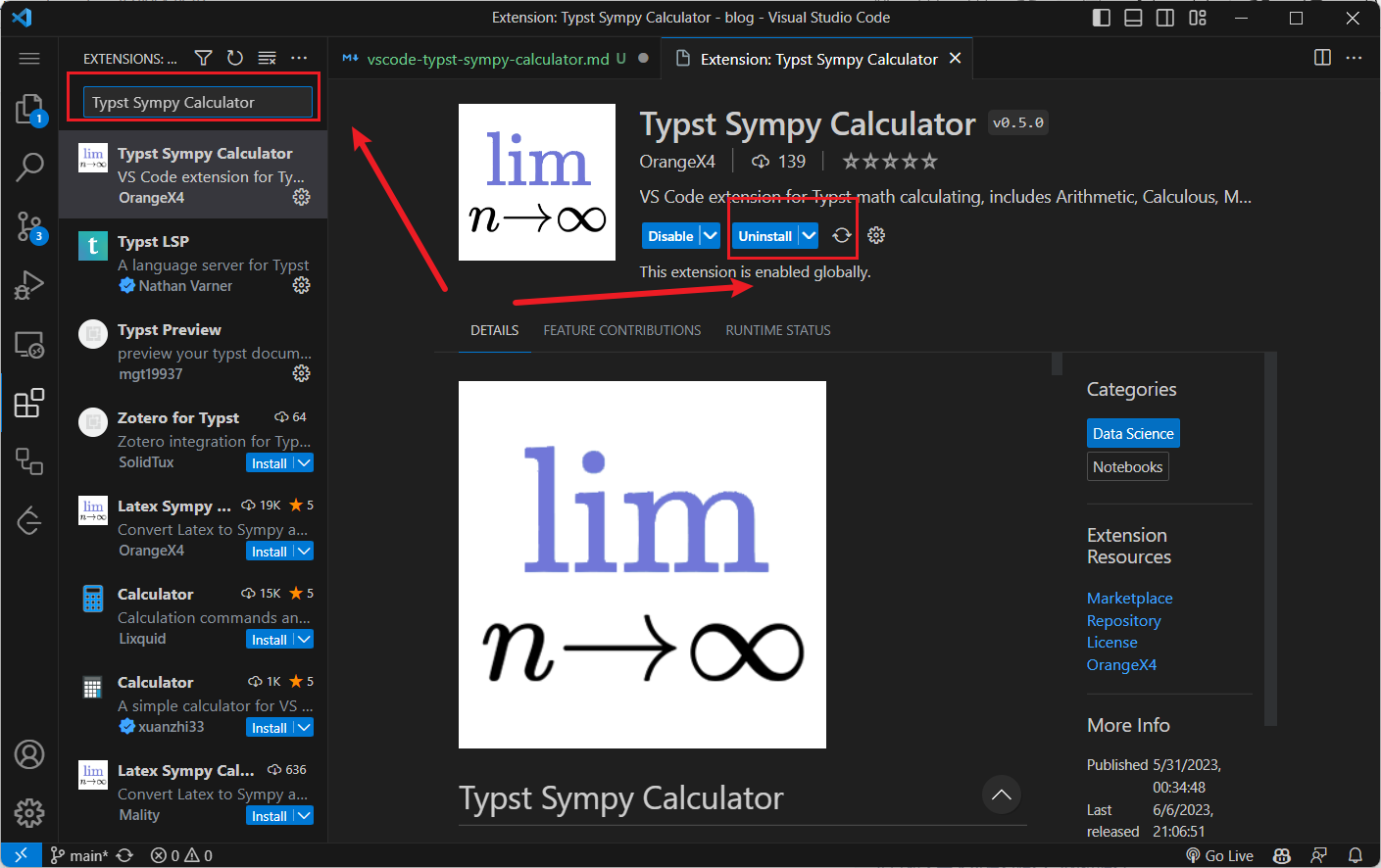1381x868 pixels.
Task: Click the GitHub Copilot status bar icon
Action: (x=1281, y=854)
